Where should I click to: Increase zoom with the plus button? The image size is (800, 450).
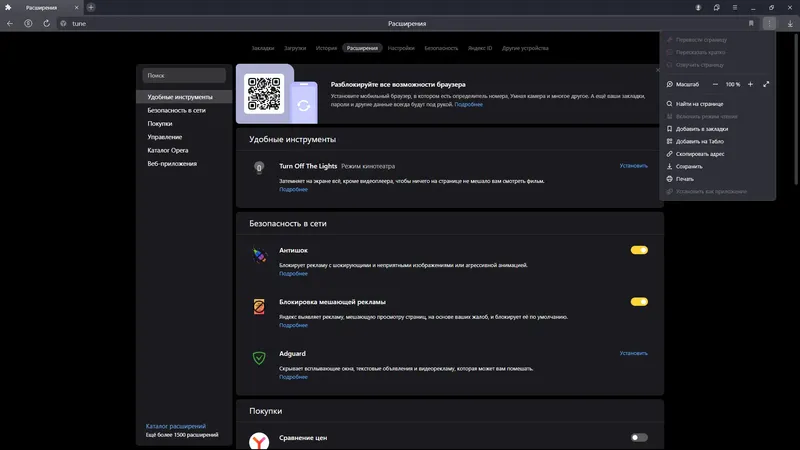[750, 84]
